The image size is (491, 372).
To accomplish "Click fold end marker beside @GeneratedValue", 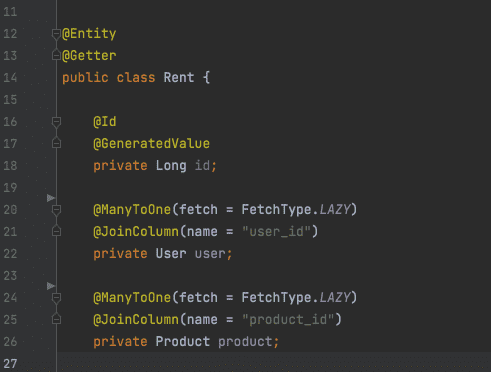I will tap(56, 143).
